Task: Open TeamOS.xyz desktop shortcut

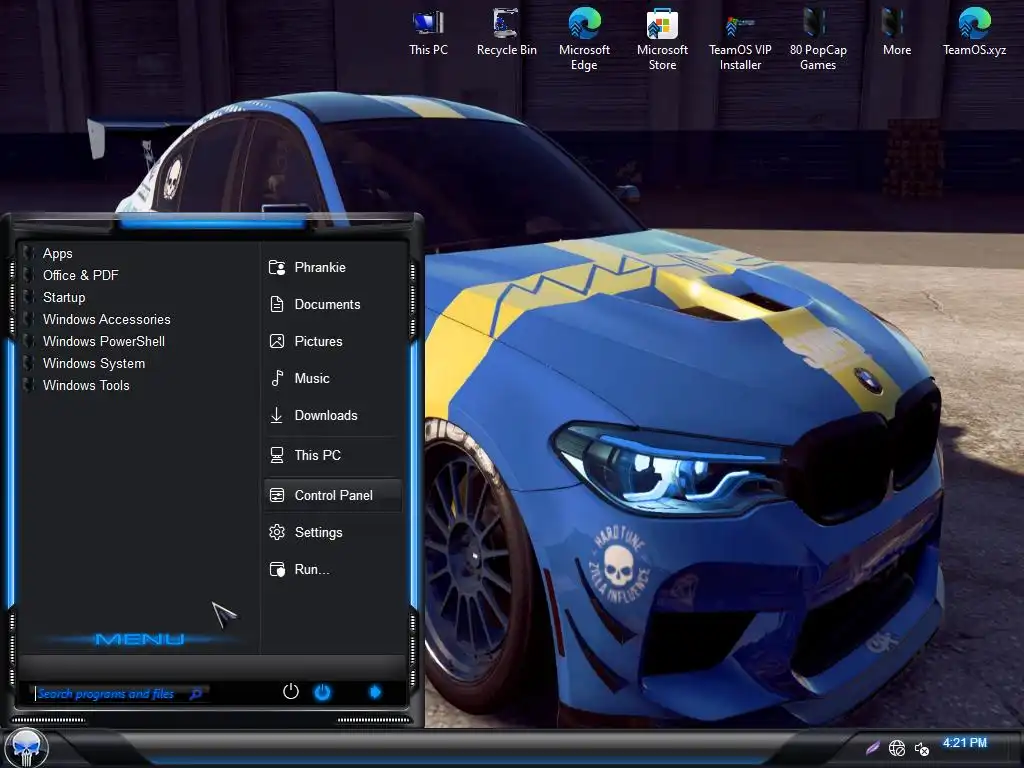Action: pyautogui.click(x=974, y=32)
